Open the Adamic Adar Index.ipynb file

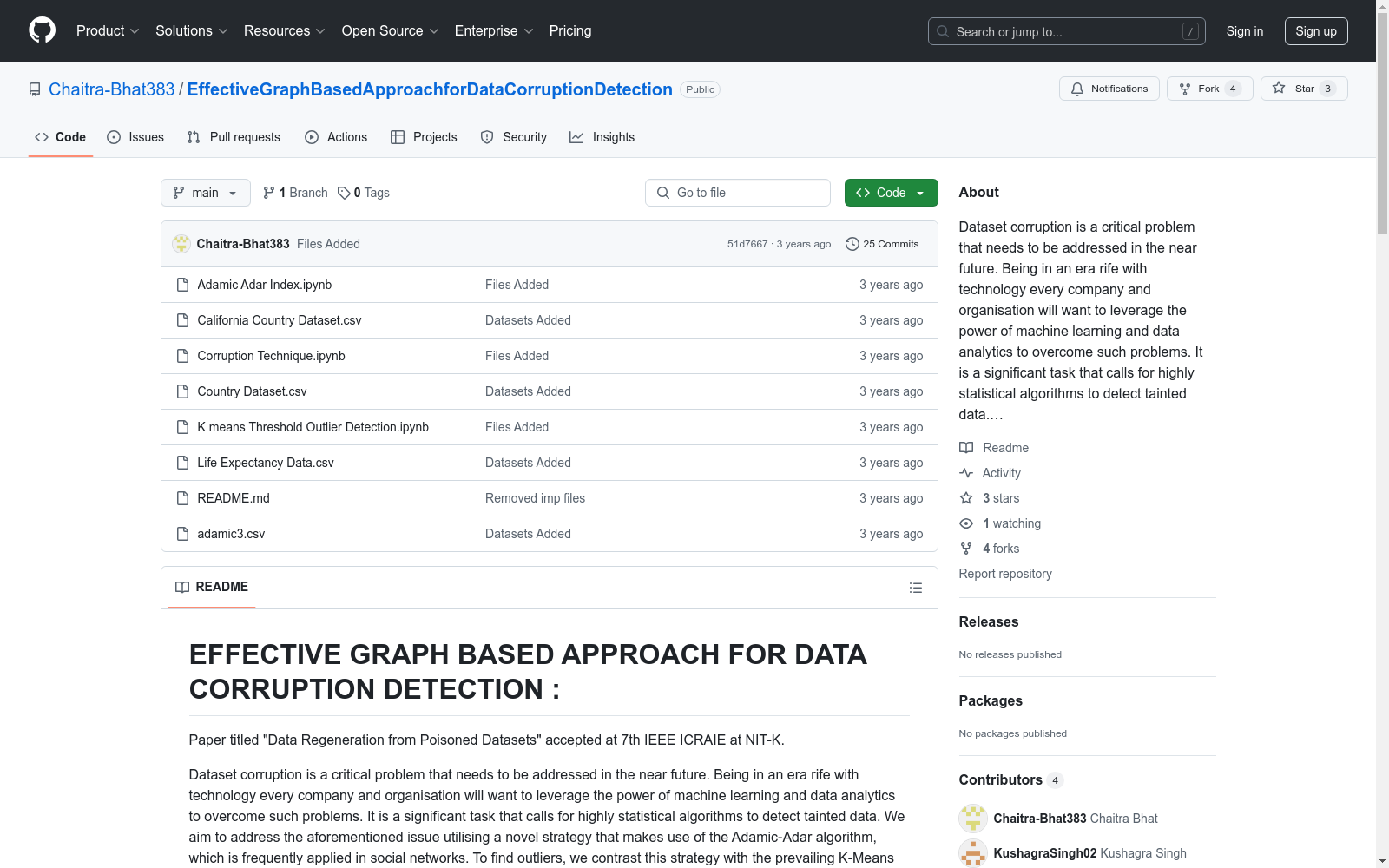pyautogui.click(x=265, y=285)
